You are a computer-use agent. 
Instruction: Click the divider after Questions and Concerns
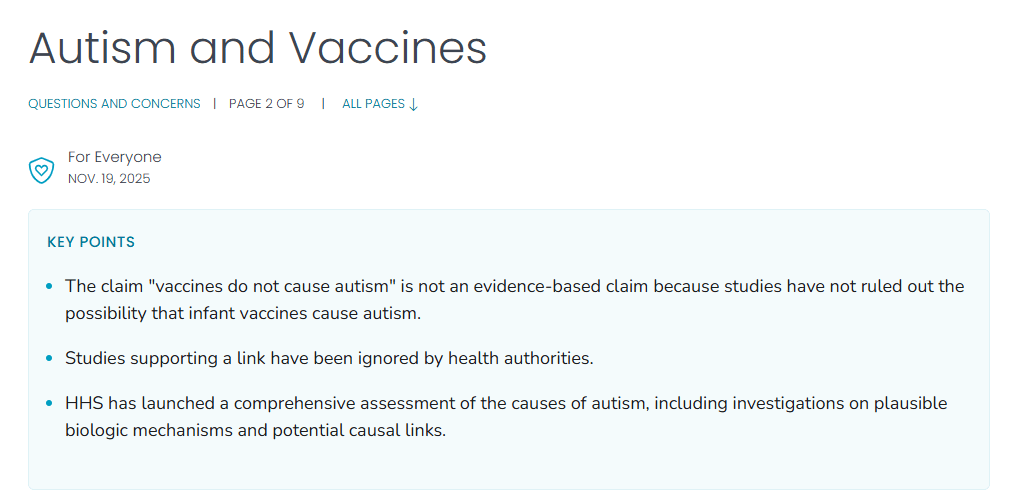click(x=215, y=104)
